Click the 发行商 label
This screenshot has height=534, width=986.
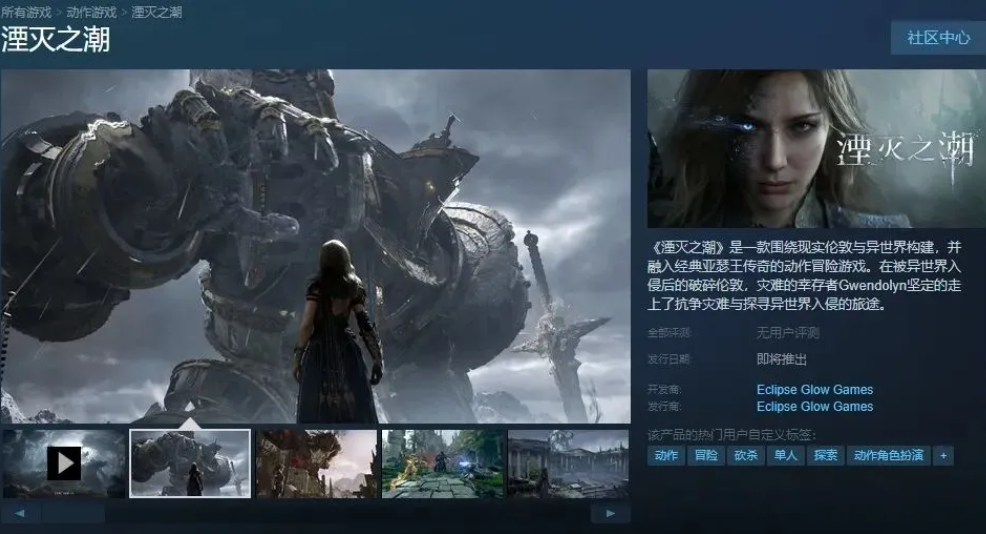point(664,407)
